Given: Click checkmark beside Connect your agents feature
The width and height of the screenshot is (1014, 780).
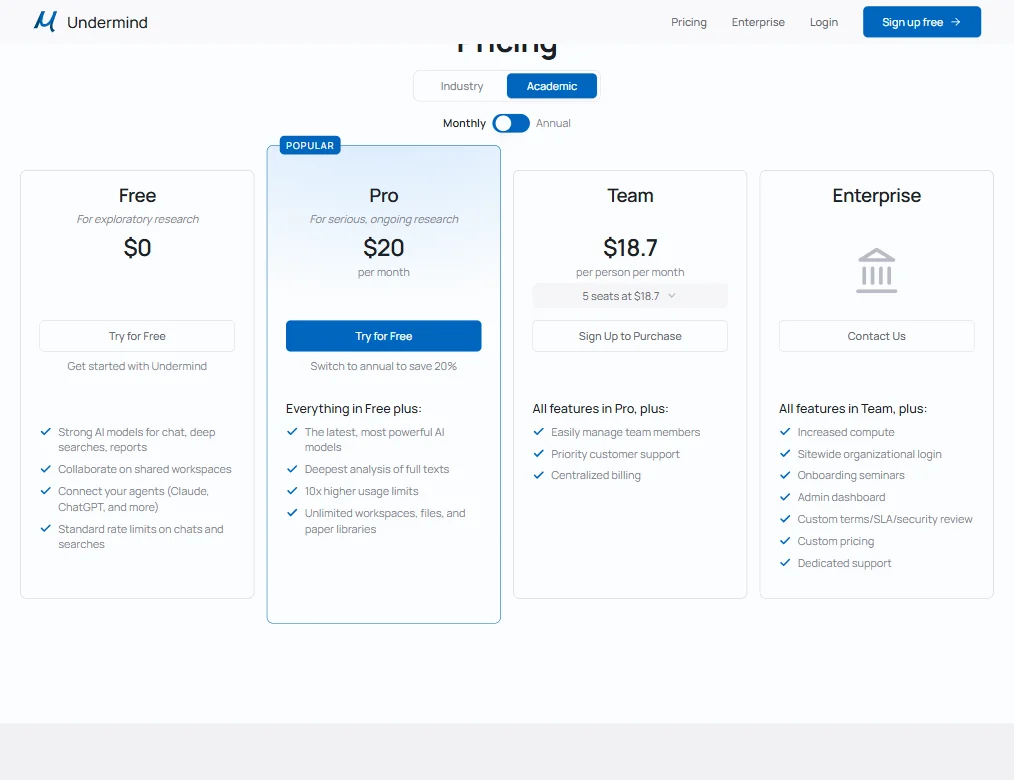Looking at the screenshot, I should 46,491.
